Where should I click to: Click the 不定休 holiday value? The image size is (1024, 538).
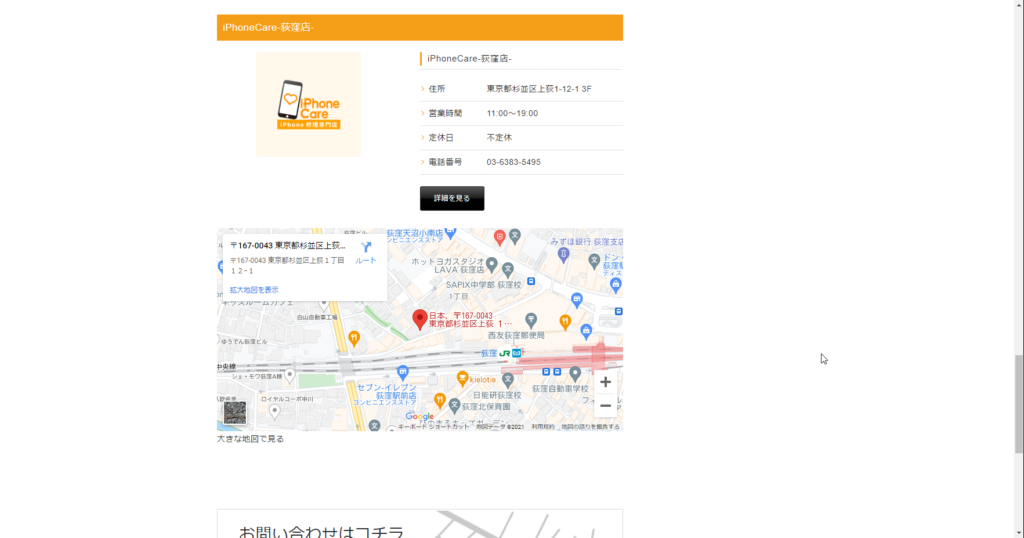[x=499, y=138]
